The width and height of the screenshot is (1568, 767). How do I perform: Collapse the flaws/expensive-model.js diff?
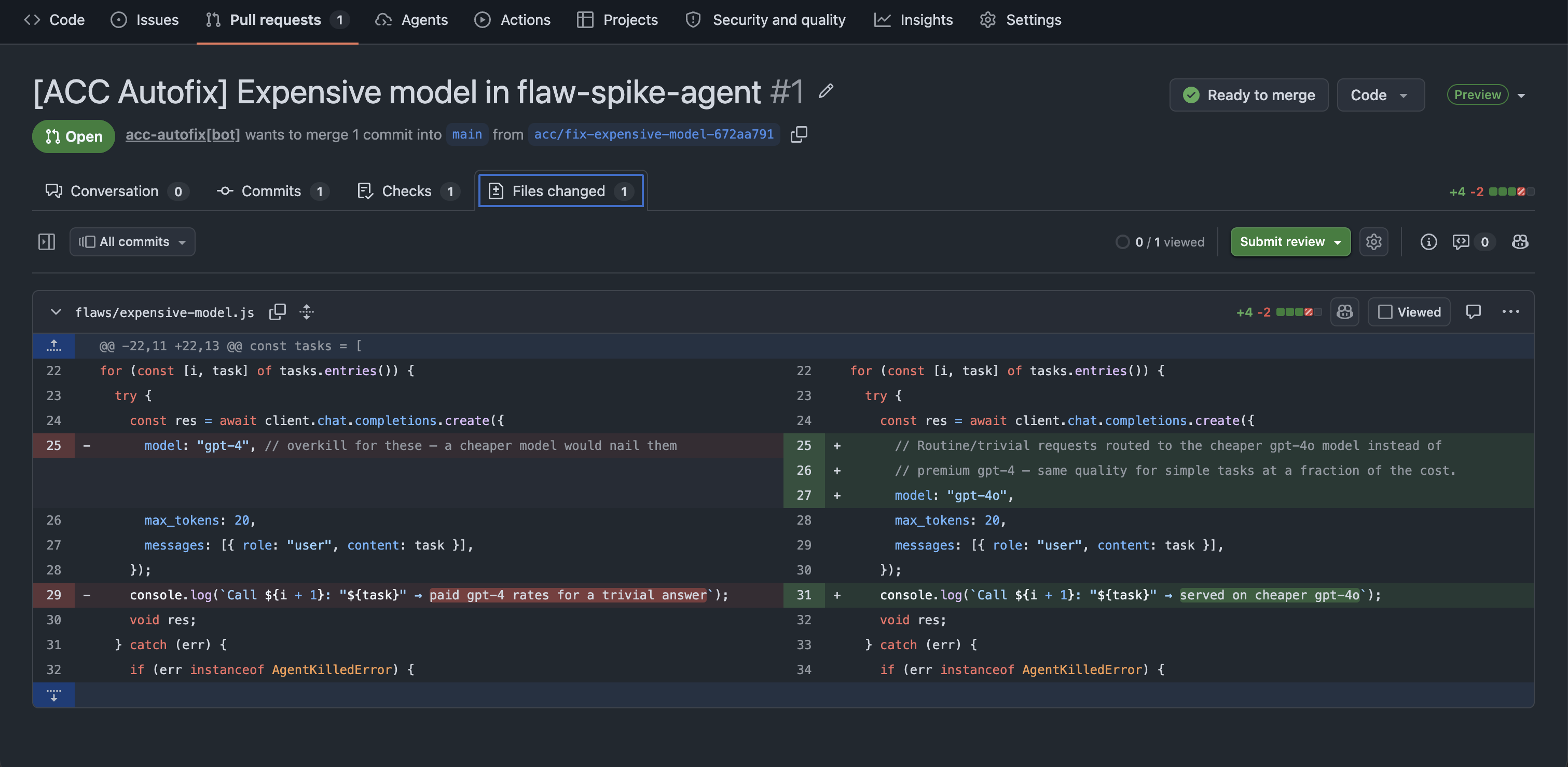pyautogui.click(x=56, y=312)
